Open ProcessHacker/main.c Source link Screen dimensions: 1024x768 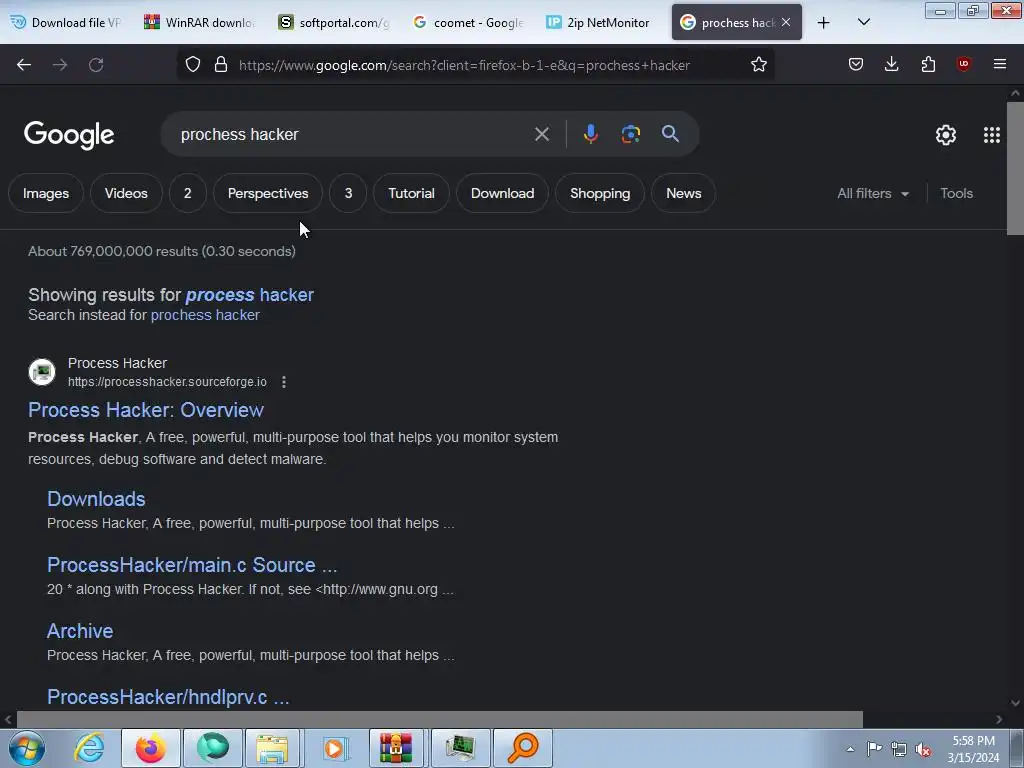coord(192,565)
